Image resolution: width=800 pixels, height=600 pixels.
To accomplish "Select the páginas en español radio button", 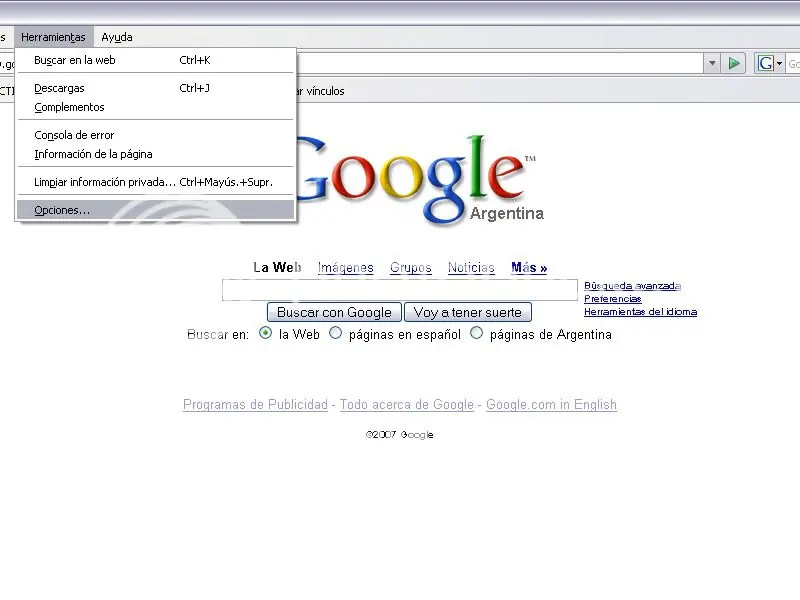I will 335,333.
